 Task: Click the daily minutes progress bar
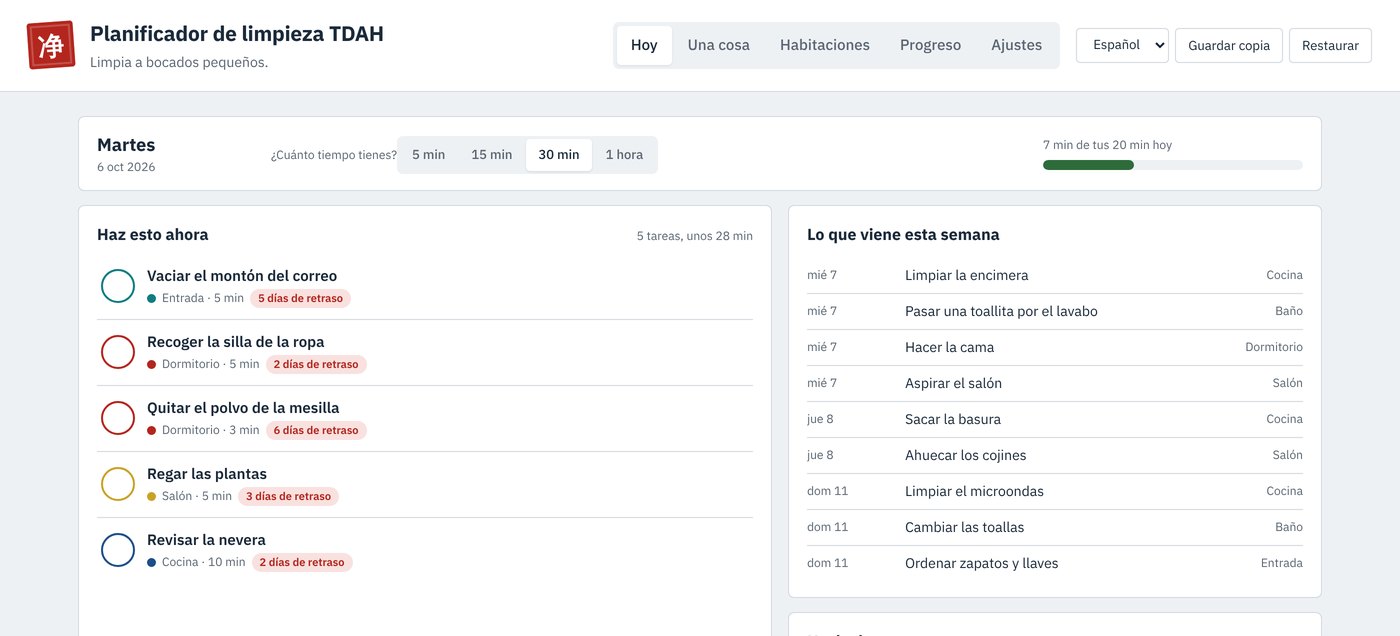point(1173,165)
